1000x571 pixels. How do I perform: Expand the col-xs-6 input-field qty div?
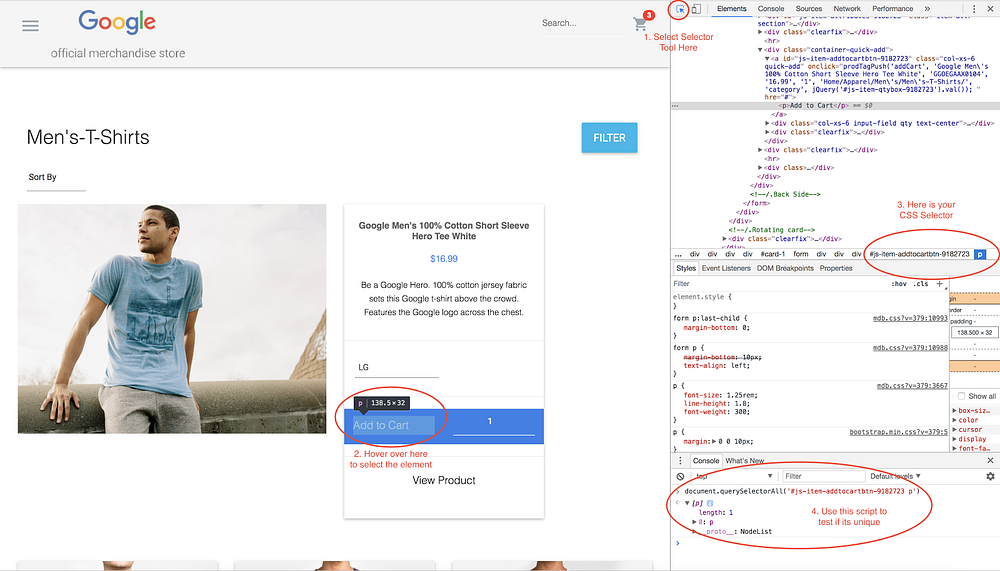(768, 123)
